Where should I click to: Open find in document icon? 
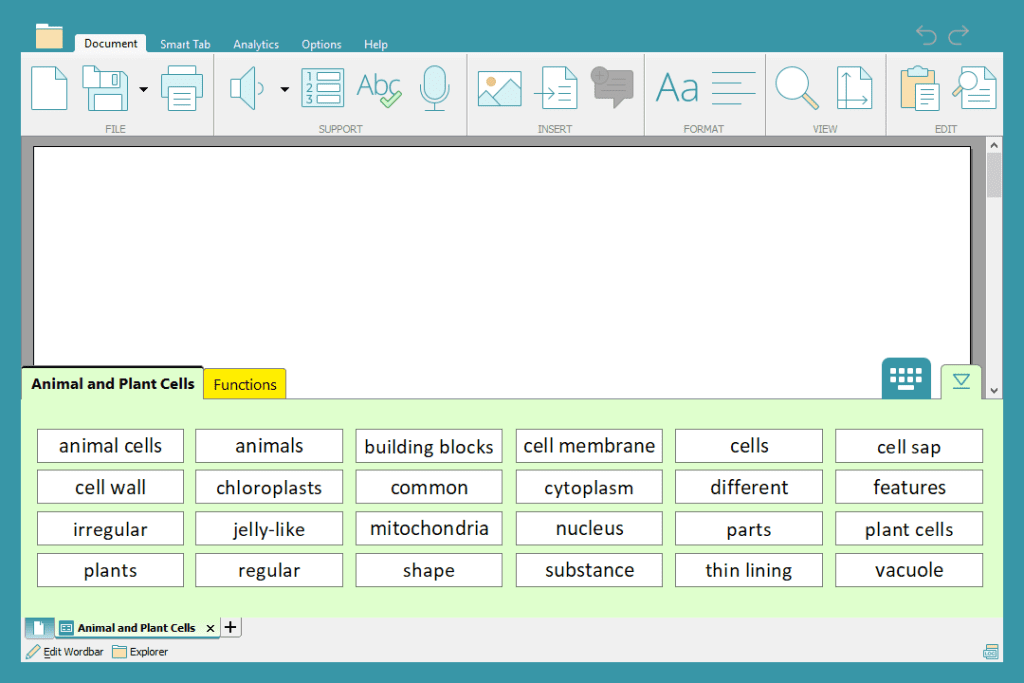pos(974,88)
